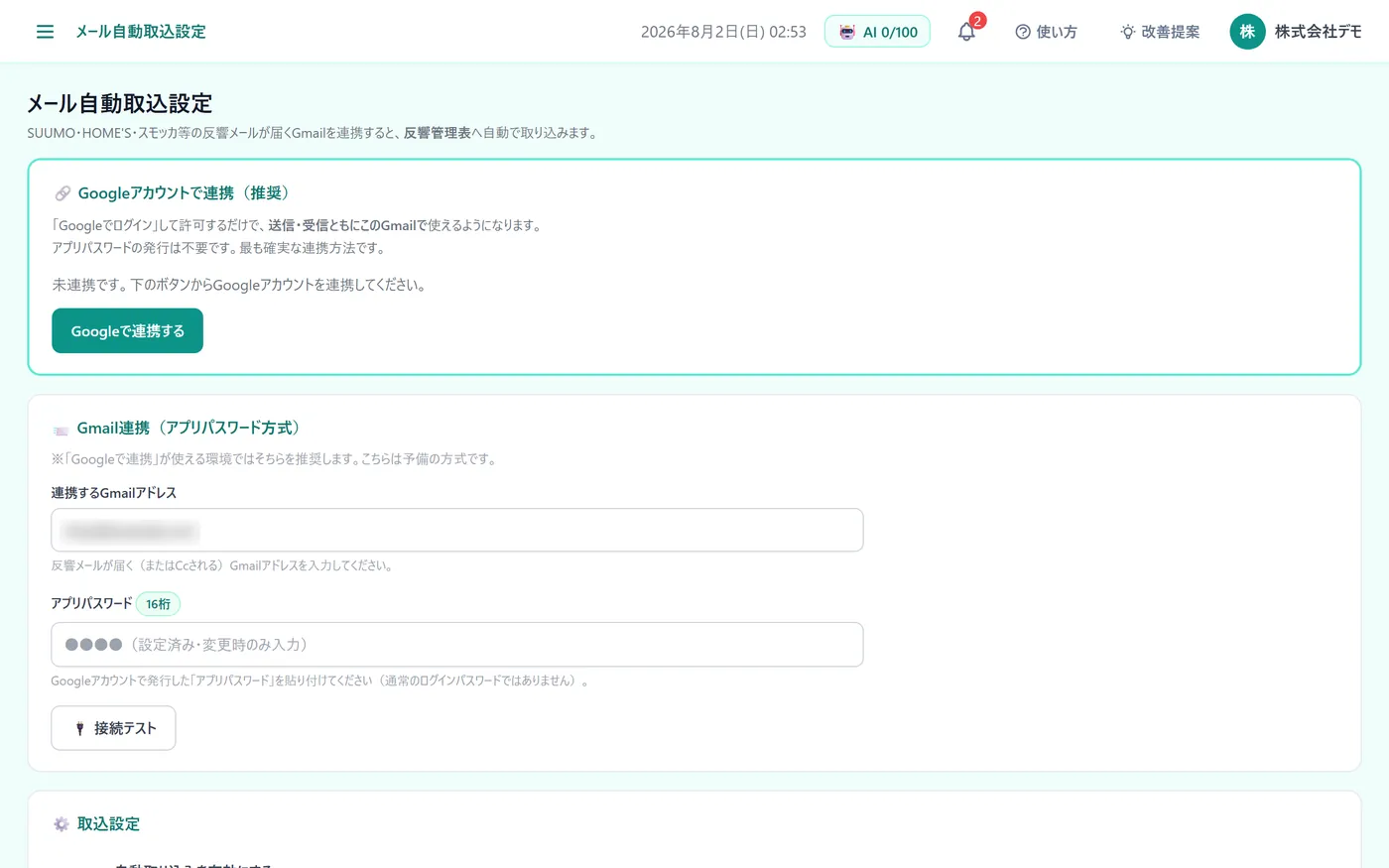Open the notifications bell
This screenshot has height=868, width=1389.
pos(966,32)
